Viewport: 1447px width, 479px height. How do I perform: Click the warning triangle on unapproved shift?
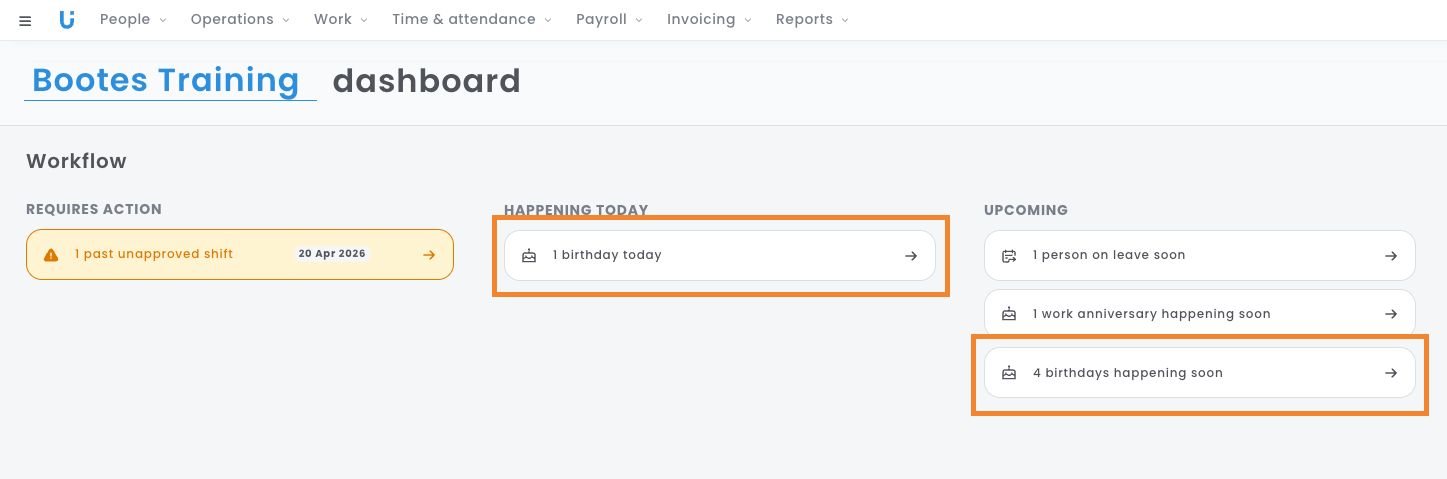coord(51,255)
